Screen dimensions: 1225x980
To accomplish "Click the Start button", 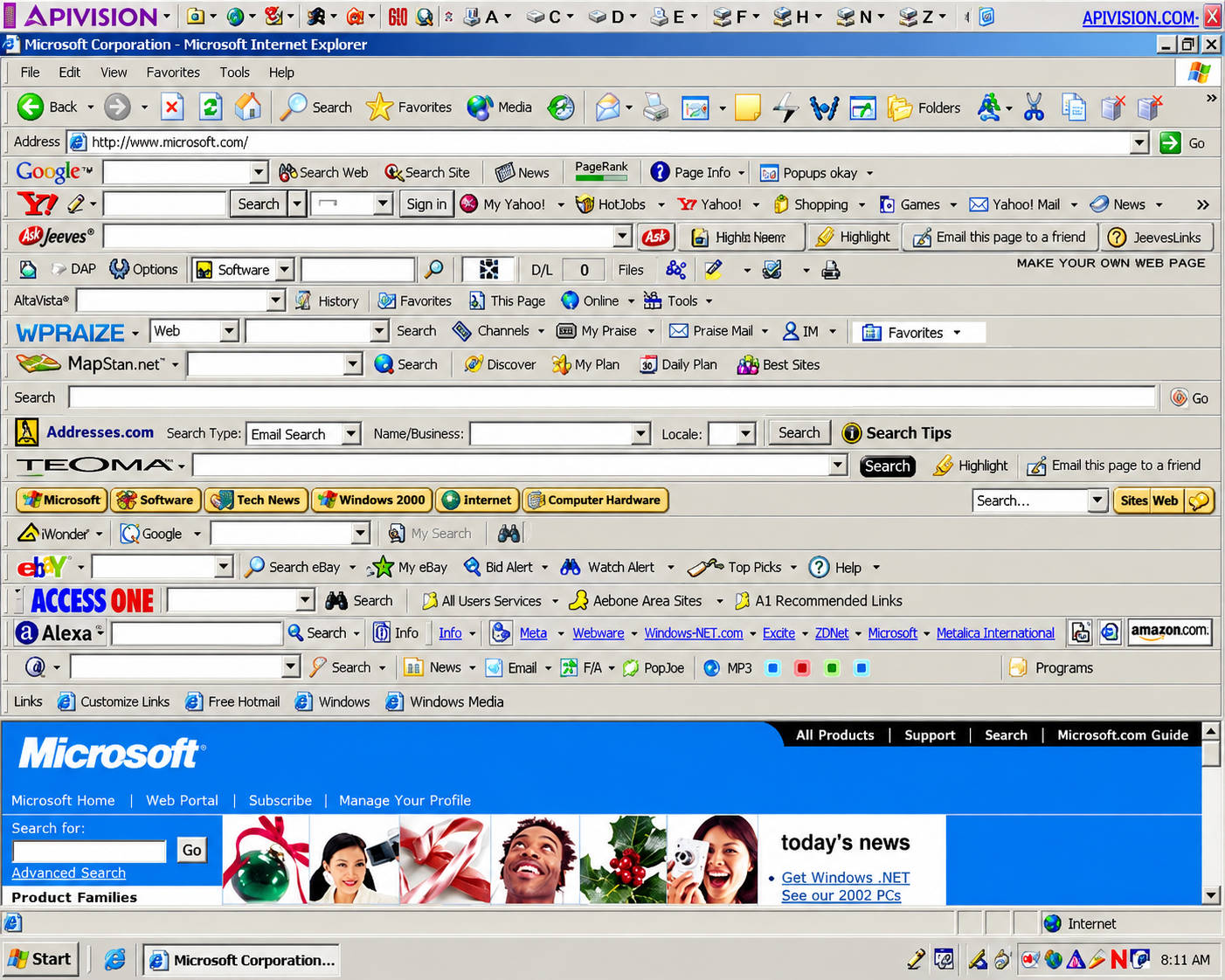I will [40, 959].
